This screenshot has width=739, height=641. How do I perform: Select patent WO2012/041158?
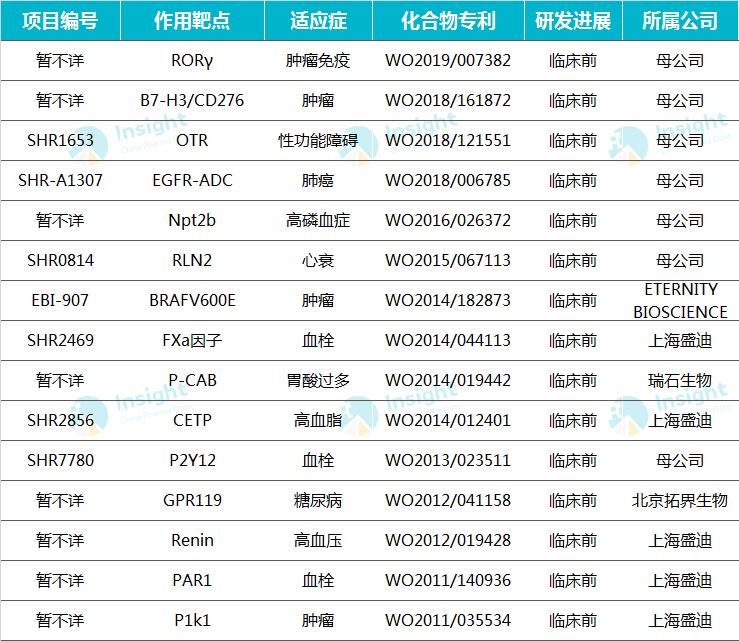(448, 501)
